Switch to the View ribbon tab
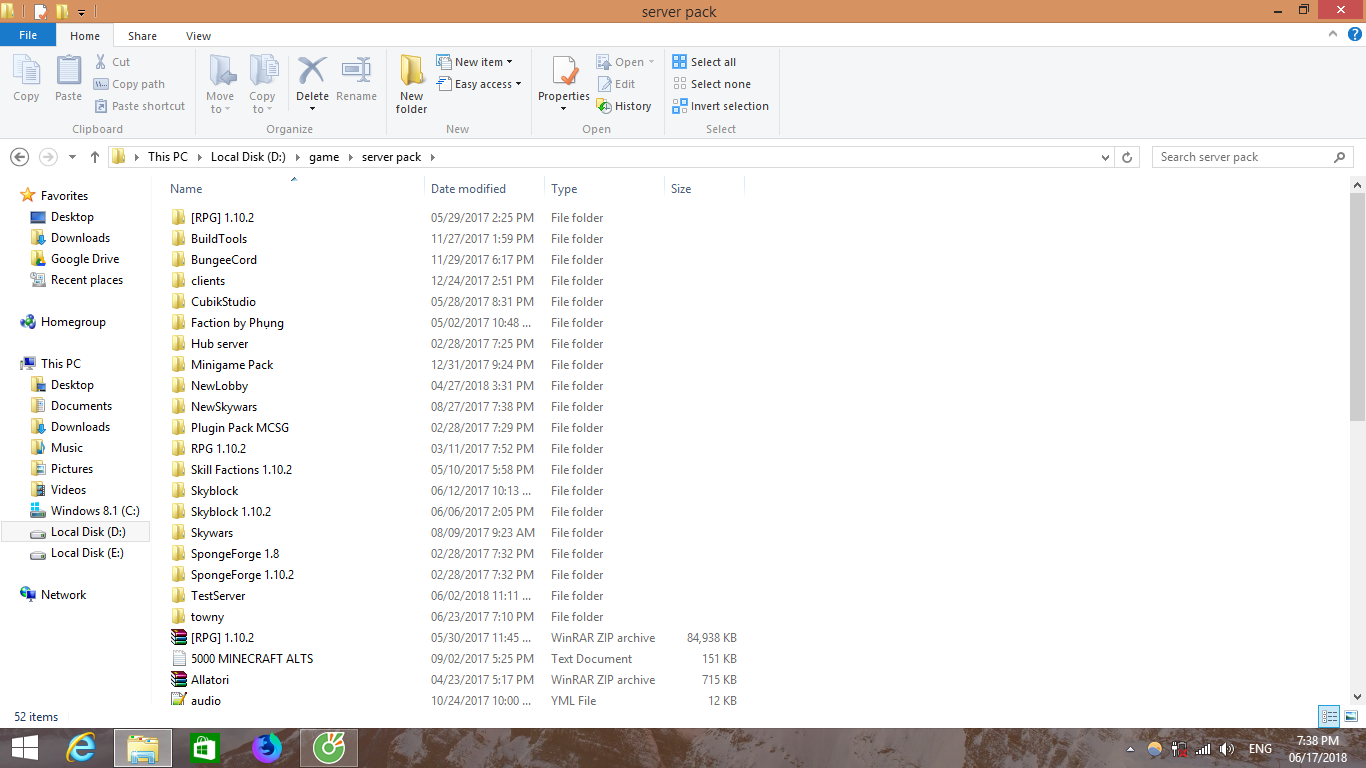 pos(198,36)
